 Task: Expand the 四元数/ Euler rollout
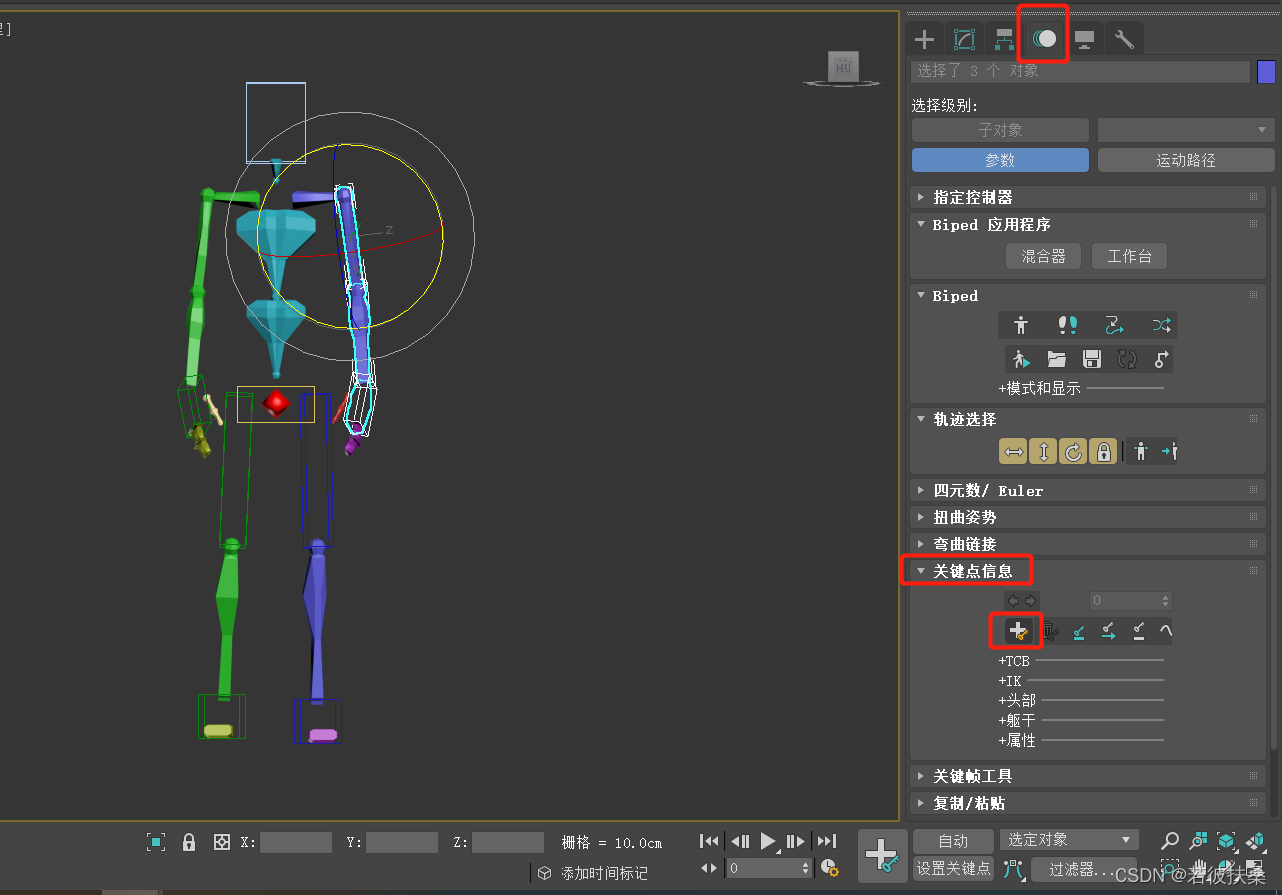(1088, 490)
